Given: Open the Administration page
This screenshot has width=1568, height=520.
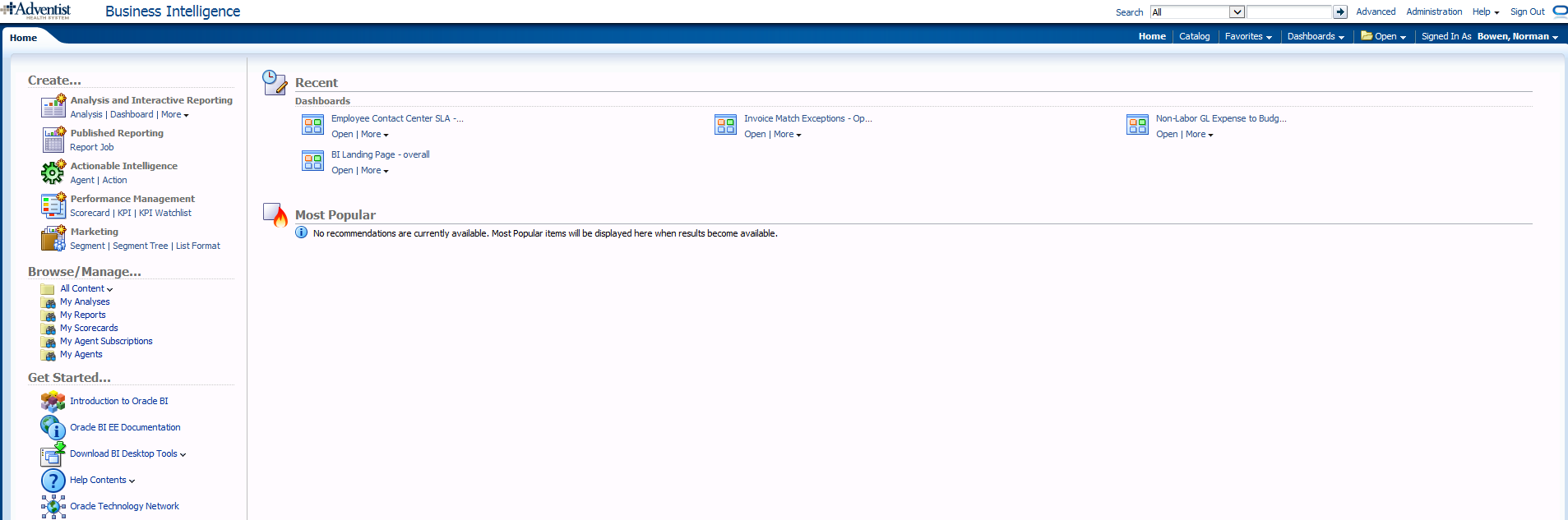Looking at the screenshot, I should click(1434, 12).
